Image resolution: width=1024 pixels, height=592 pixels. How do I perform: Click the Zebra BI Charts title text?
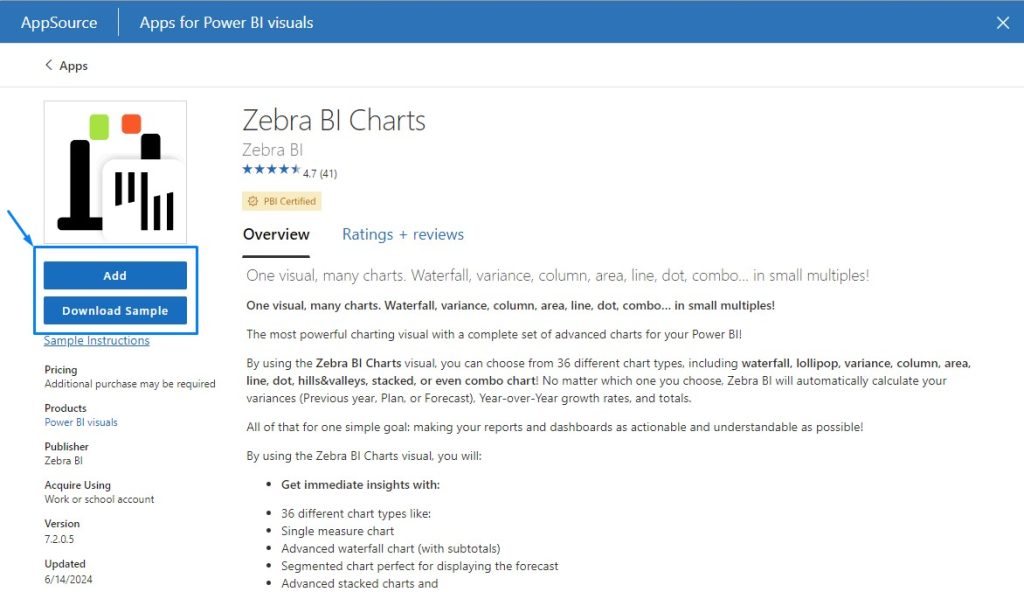click(334, 120)
